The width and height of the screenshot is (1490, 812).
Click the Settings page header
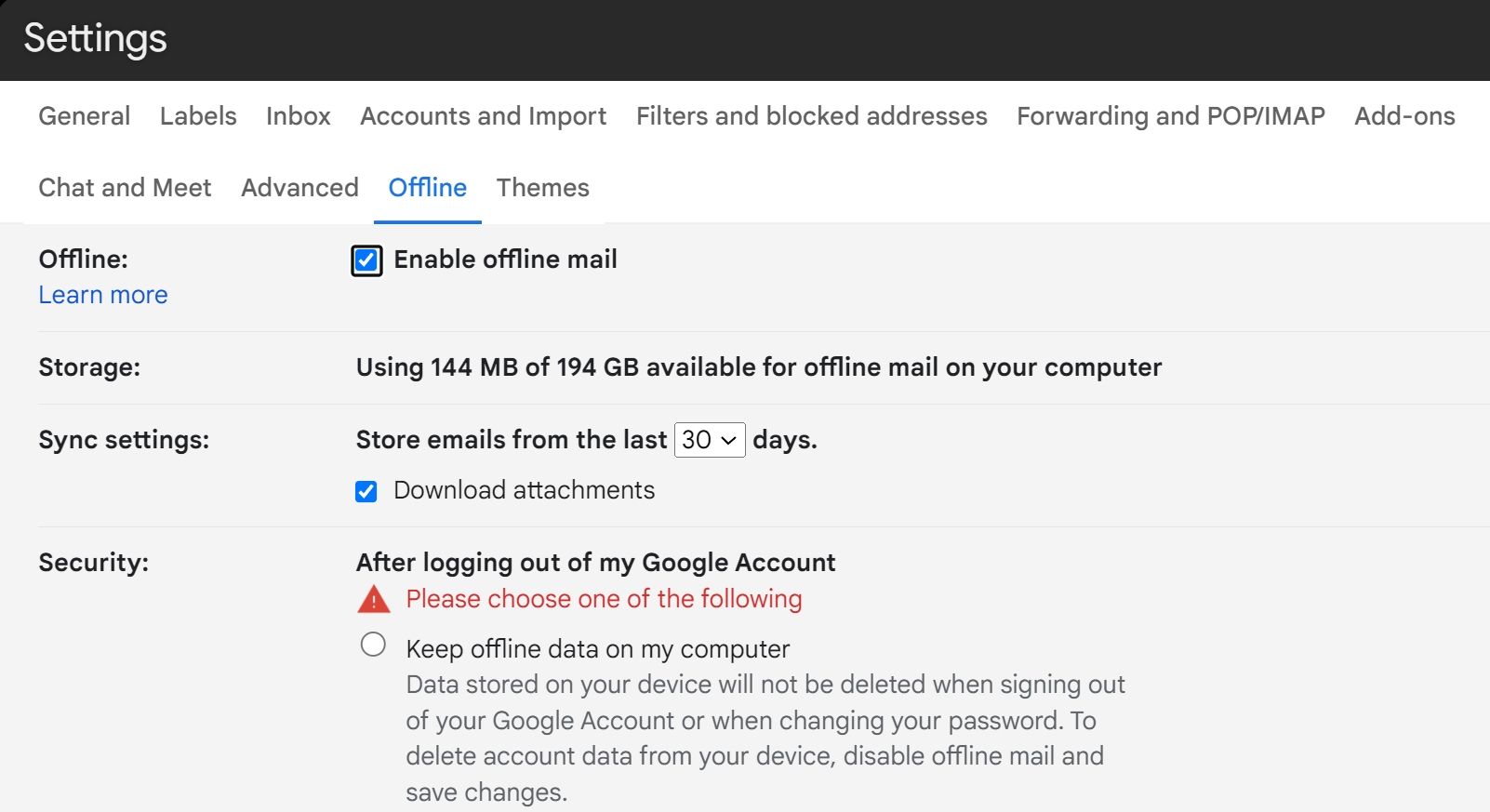pos(95,39)
